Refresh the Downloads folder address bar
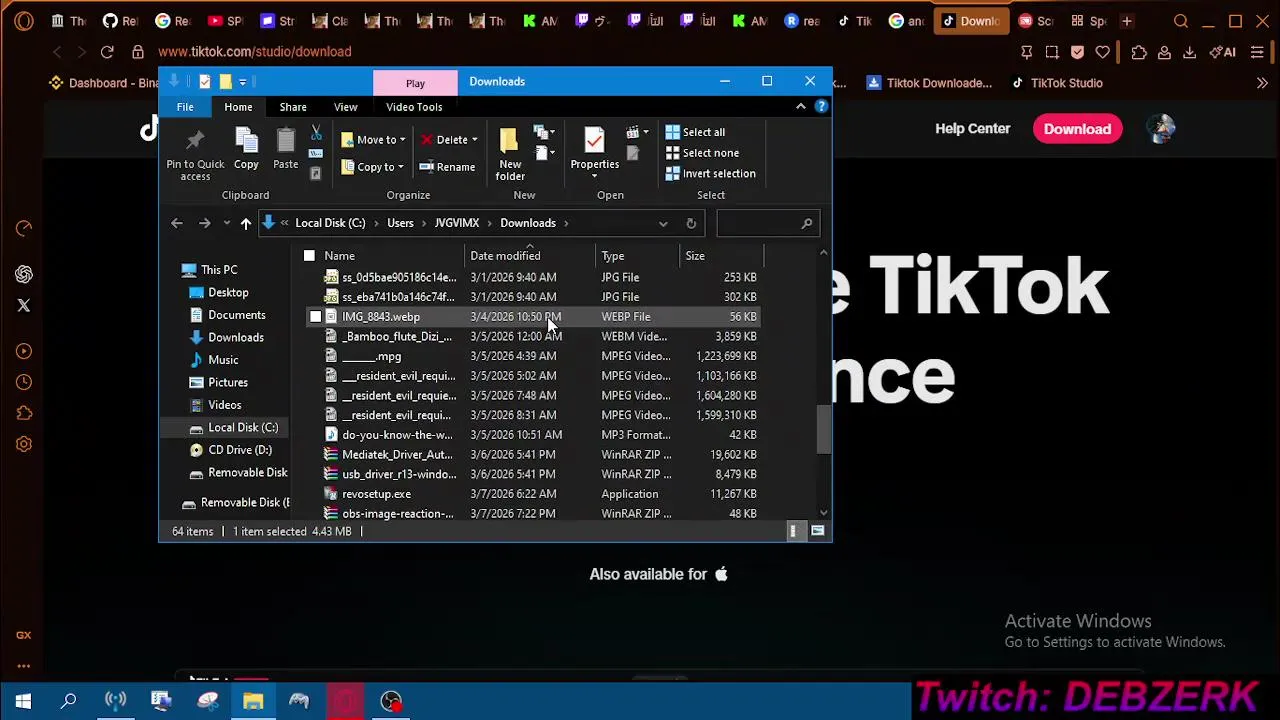1280x720 pixels. pyautogui.click(x=691, y=223)
